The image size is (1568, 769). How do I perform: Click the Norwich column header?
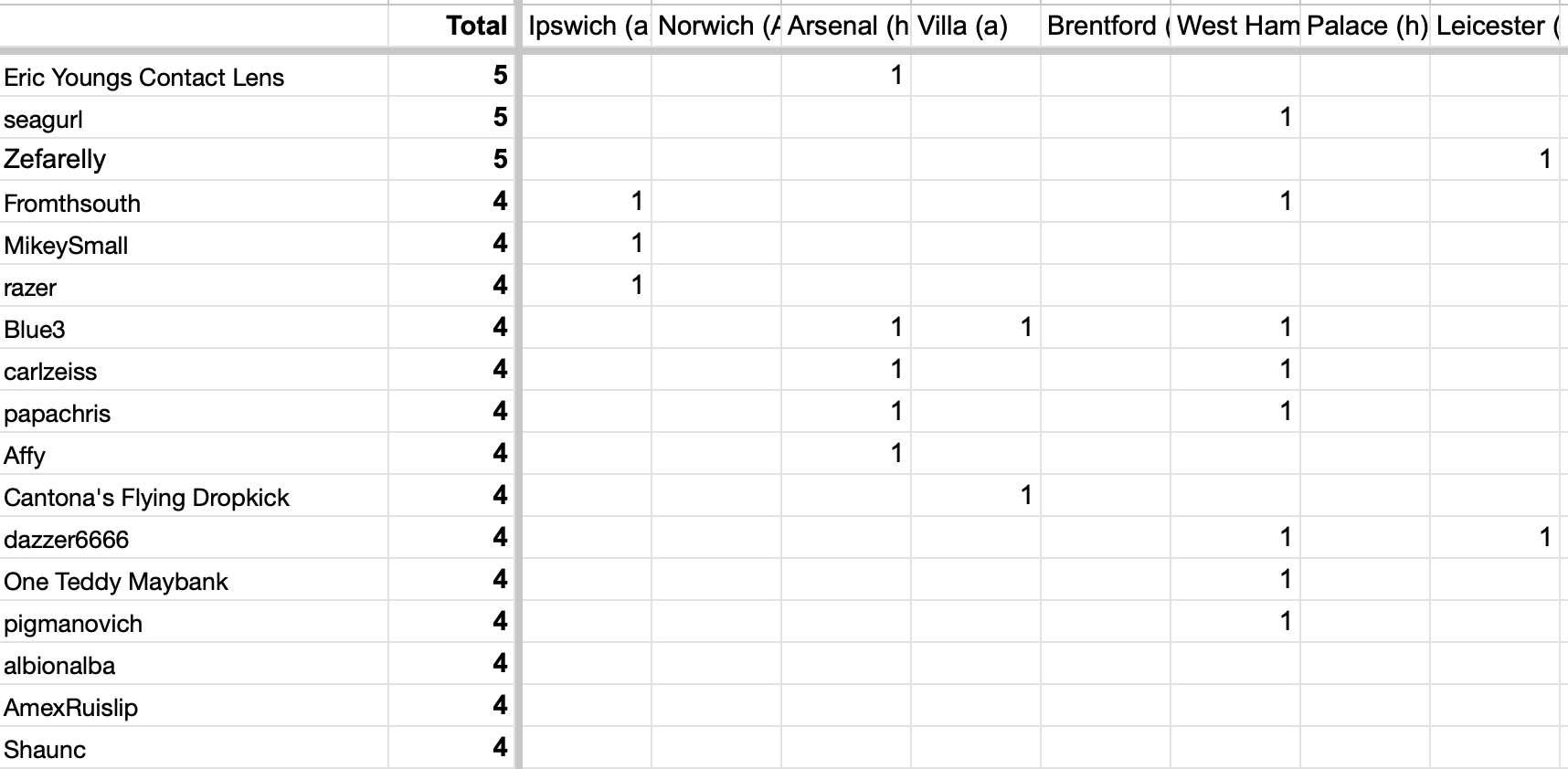pyautogui.click(x=716, y=26)
